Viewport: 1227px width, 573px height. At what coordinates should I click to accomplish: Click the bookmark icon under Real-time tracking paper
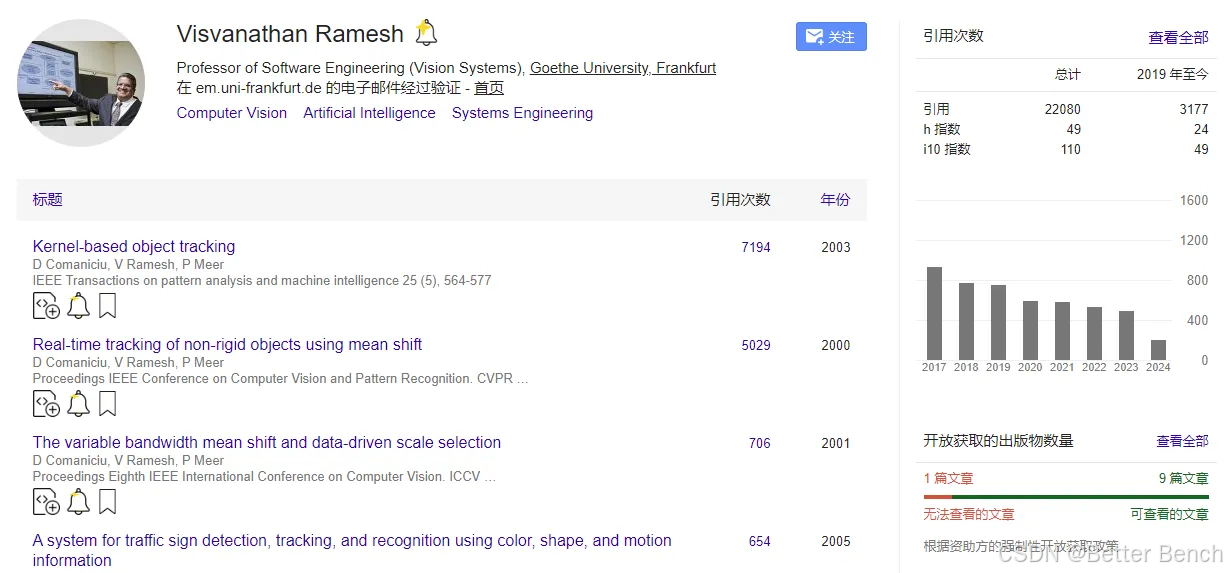[x=107, y=404]
